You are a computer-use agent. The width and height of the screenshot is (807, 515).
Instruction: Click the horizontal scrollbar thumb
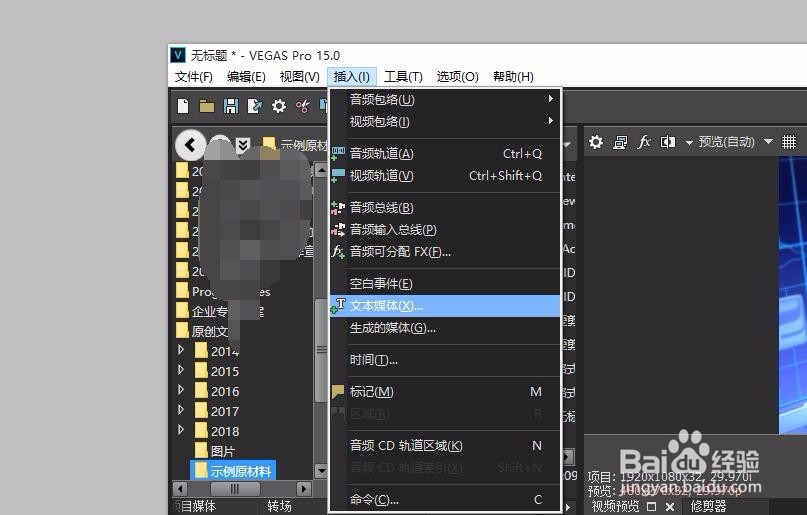pyautogui.click(x=235, y=489)
